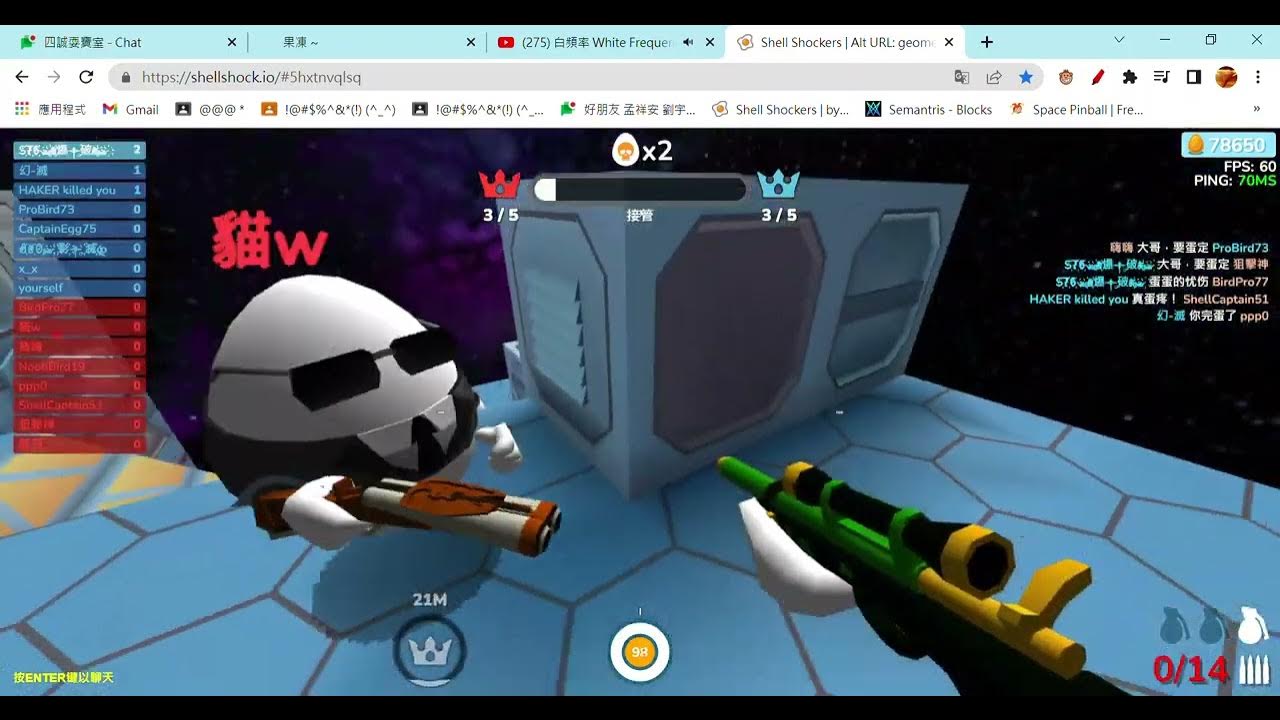Viewport: 1280px width, 720px height.
Task: Close the Shell Shockers tab
Action: pos(949,42)
